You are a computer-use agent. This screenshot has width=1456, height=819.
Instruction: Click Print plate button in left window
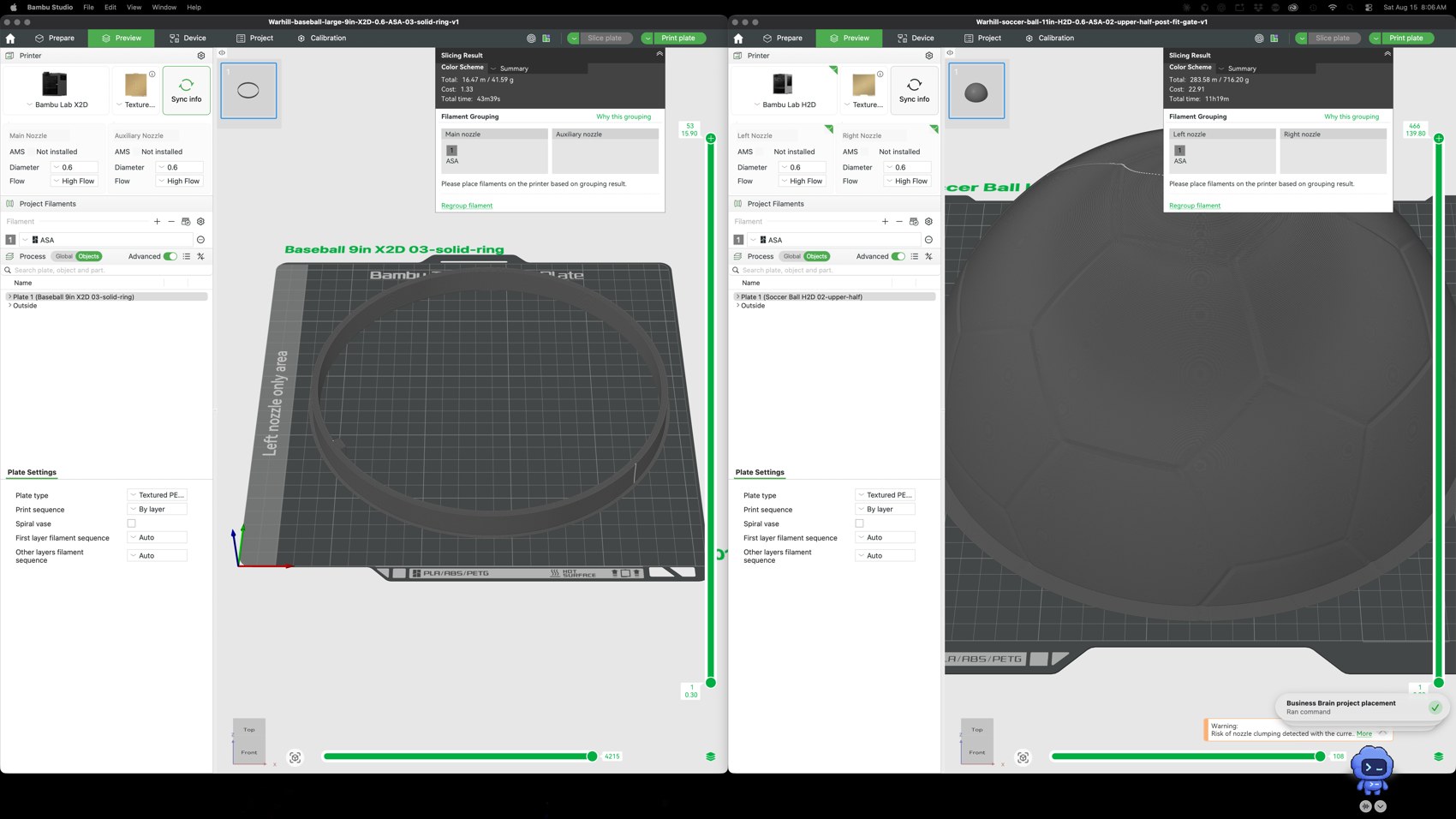tap(678, 39)
